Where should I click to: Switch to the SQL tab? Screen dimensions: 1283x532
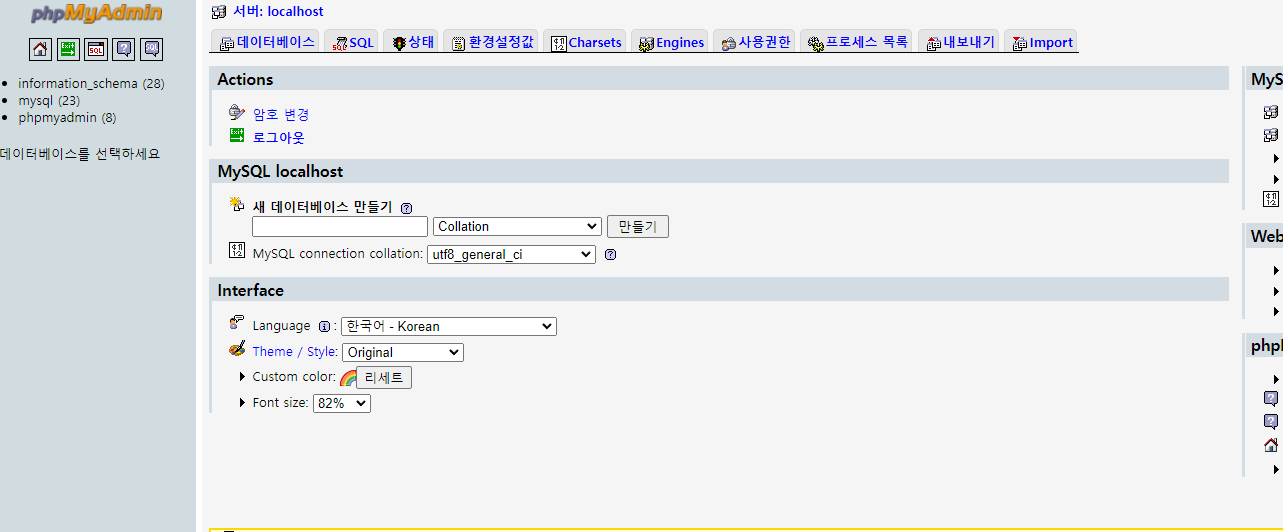coord(352,42)
